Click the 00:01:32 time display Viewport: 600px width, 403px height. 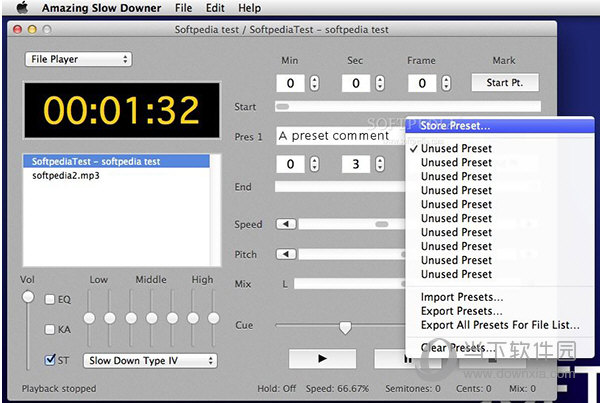[122, 110]
